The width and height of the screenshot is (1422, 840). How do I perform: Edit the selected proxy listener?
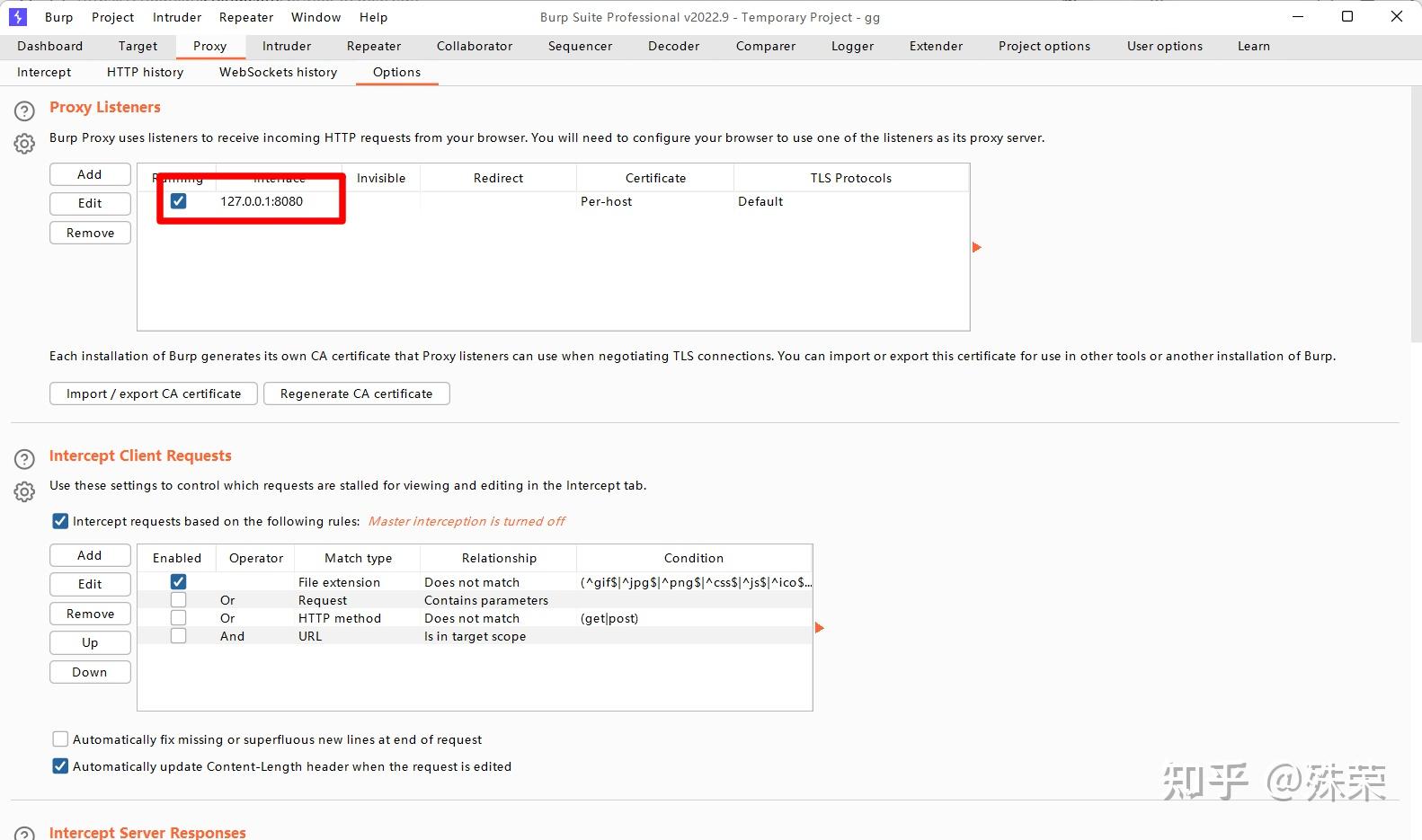[90, 203]
